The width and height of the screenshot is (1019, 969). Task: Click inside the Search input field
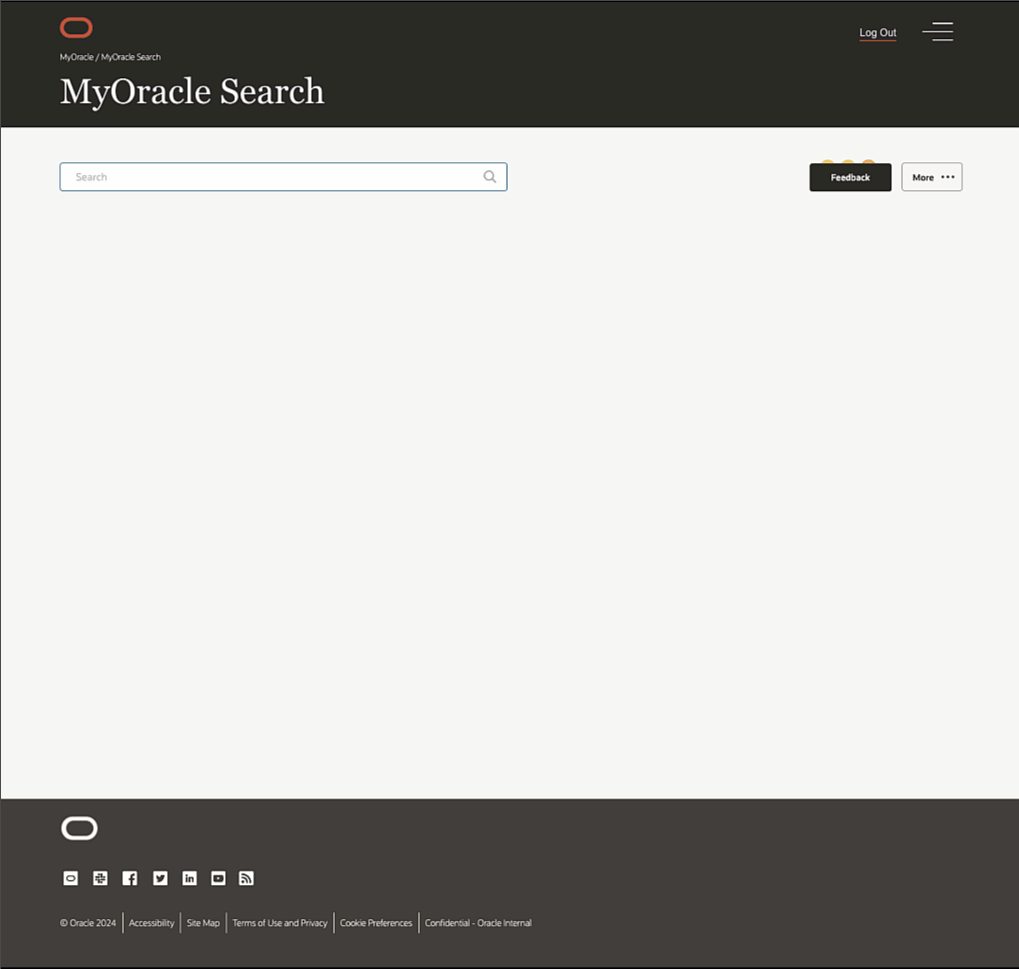[250, 176]
